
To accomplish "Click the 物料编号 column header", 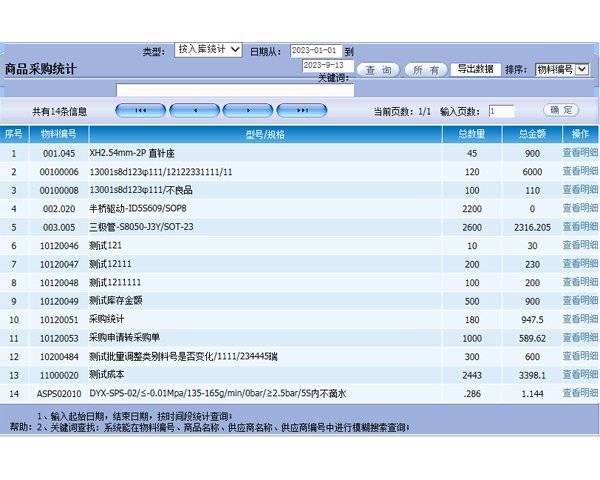I will point(58,133).
